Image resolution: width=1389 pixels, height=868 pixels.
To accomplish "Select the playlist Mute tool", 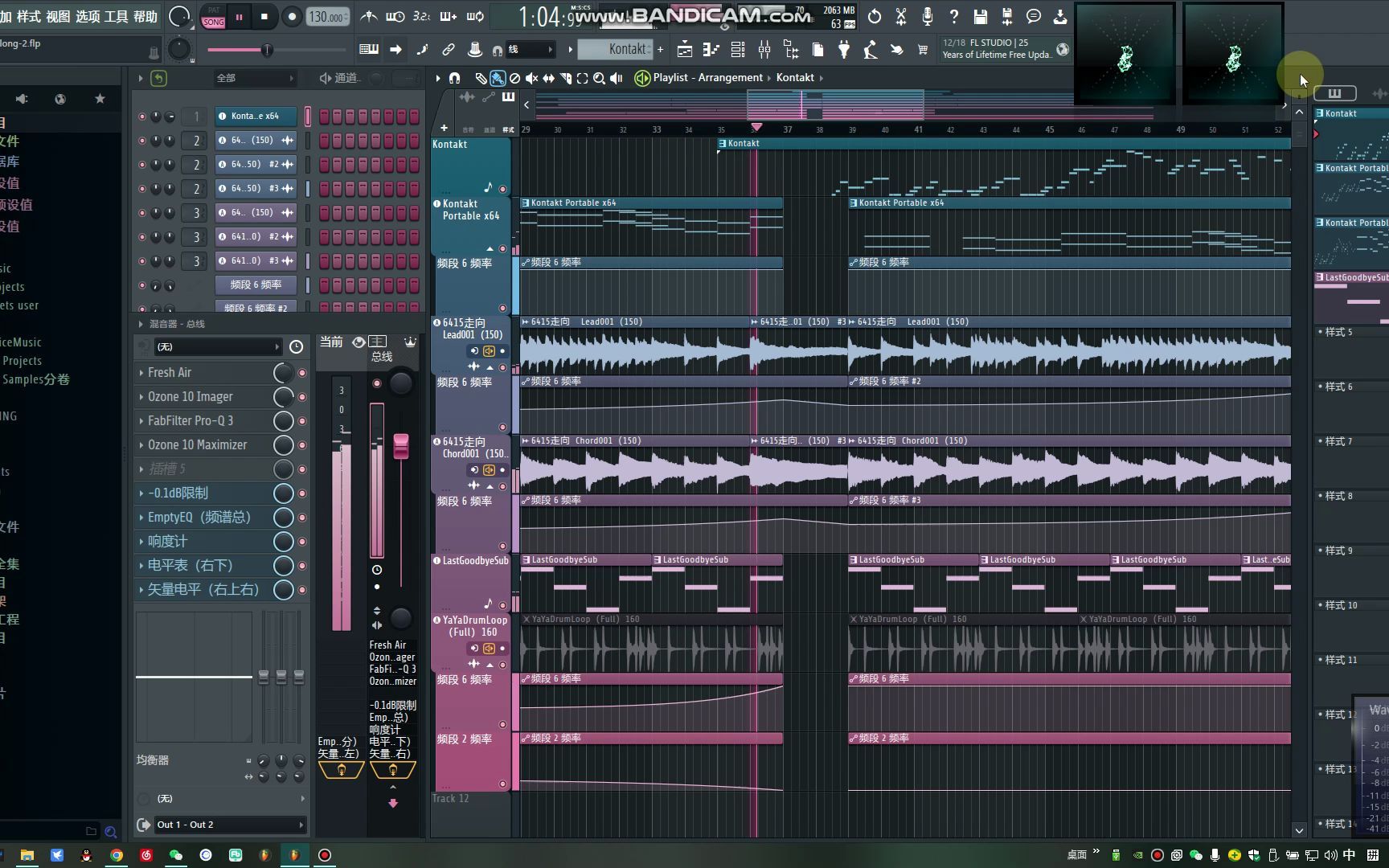I will [531, 78].
